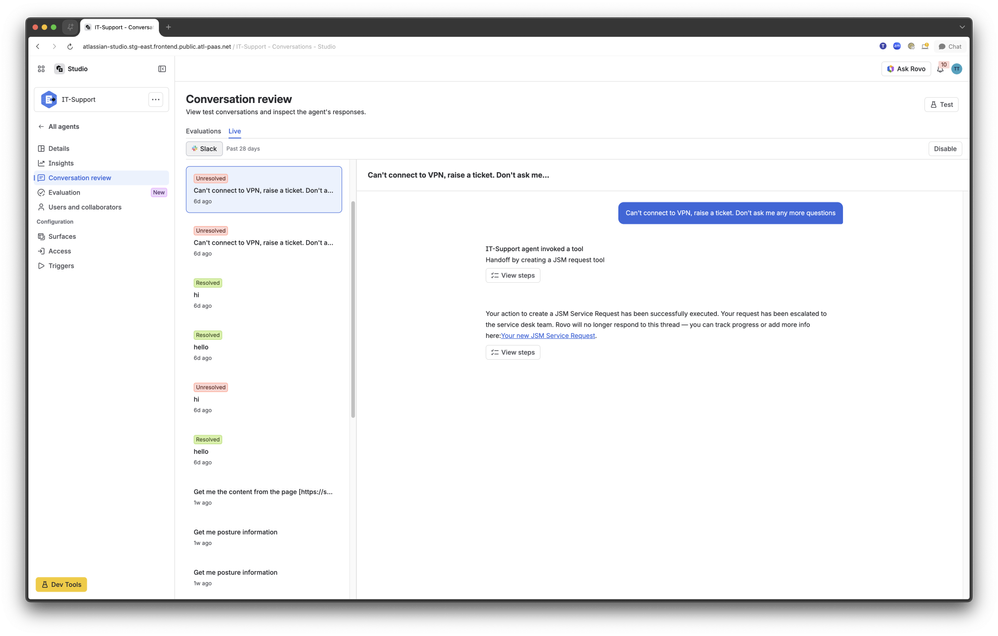Click the conversation list scrollbar
The image size is (998, 636).
[353, 309]
